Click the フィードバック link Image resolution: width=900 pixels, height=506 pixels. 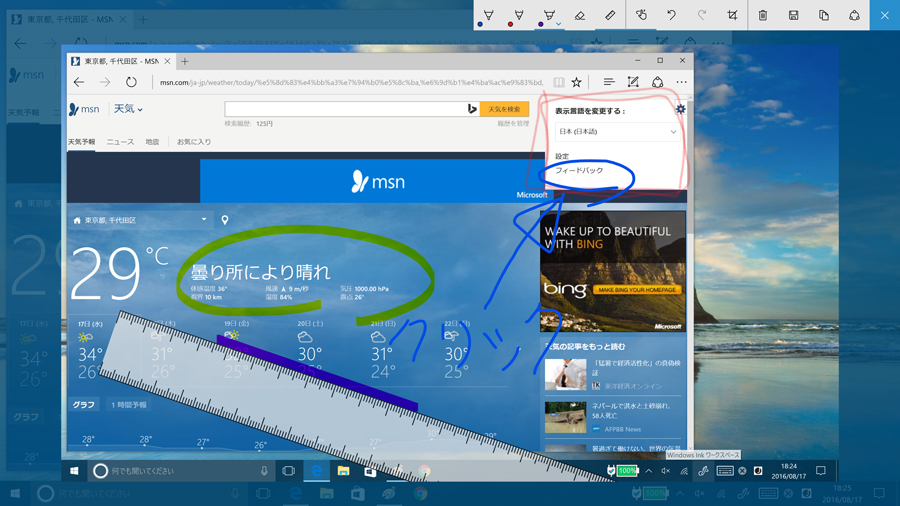579,171
